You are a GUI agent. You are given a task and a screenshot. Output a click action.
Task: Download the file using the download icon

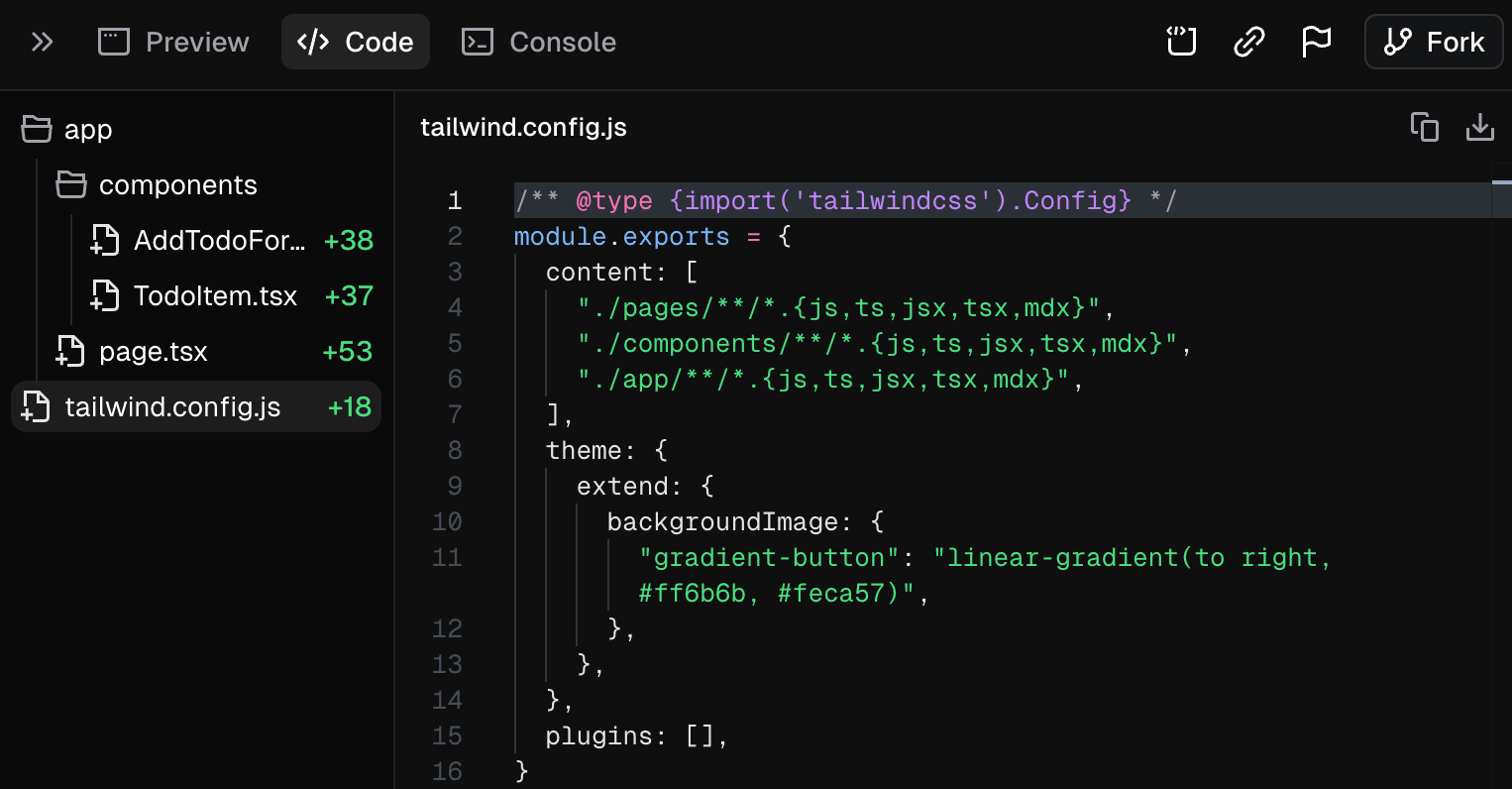[x=1480, y=127]
